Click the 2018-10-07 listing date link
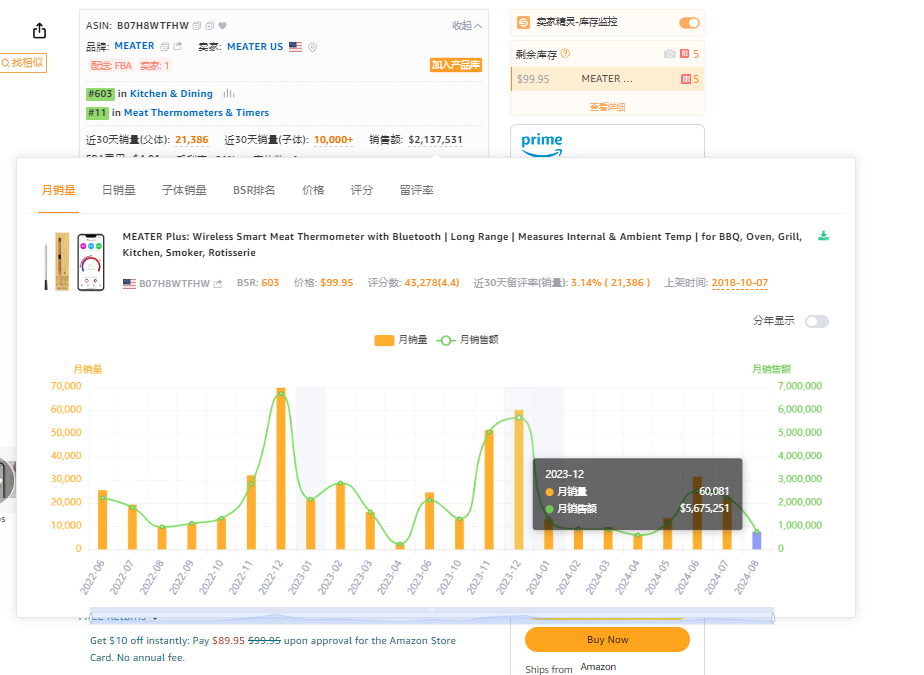 click(740, 283)
